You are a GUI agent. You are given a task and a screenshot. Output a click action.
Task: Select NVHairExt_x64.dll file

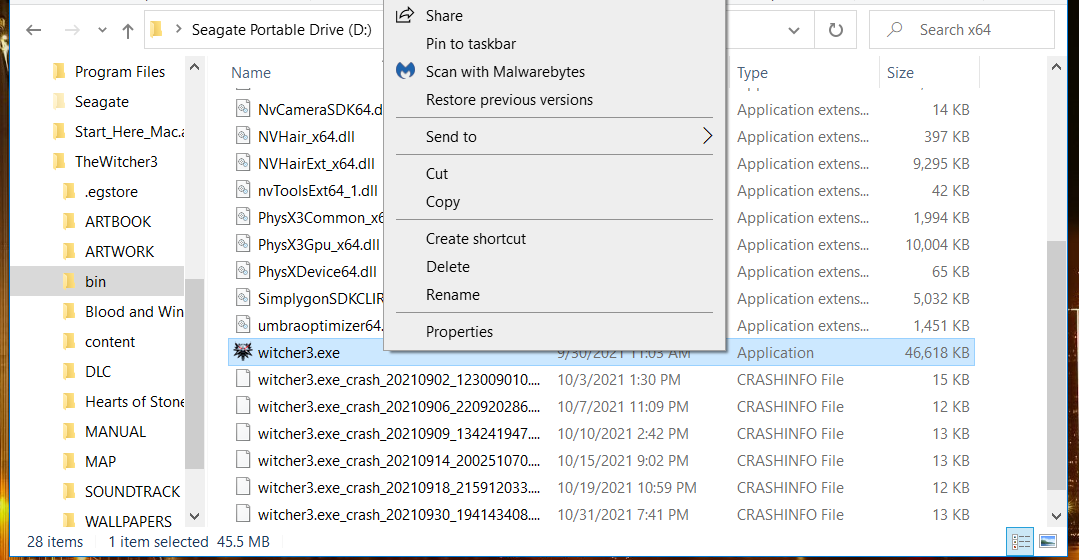[316, 164]
